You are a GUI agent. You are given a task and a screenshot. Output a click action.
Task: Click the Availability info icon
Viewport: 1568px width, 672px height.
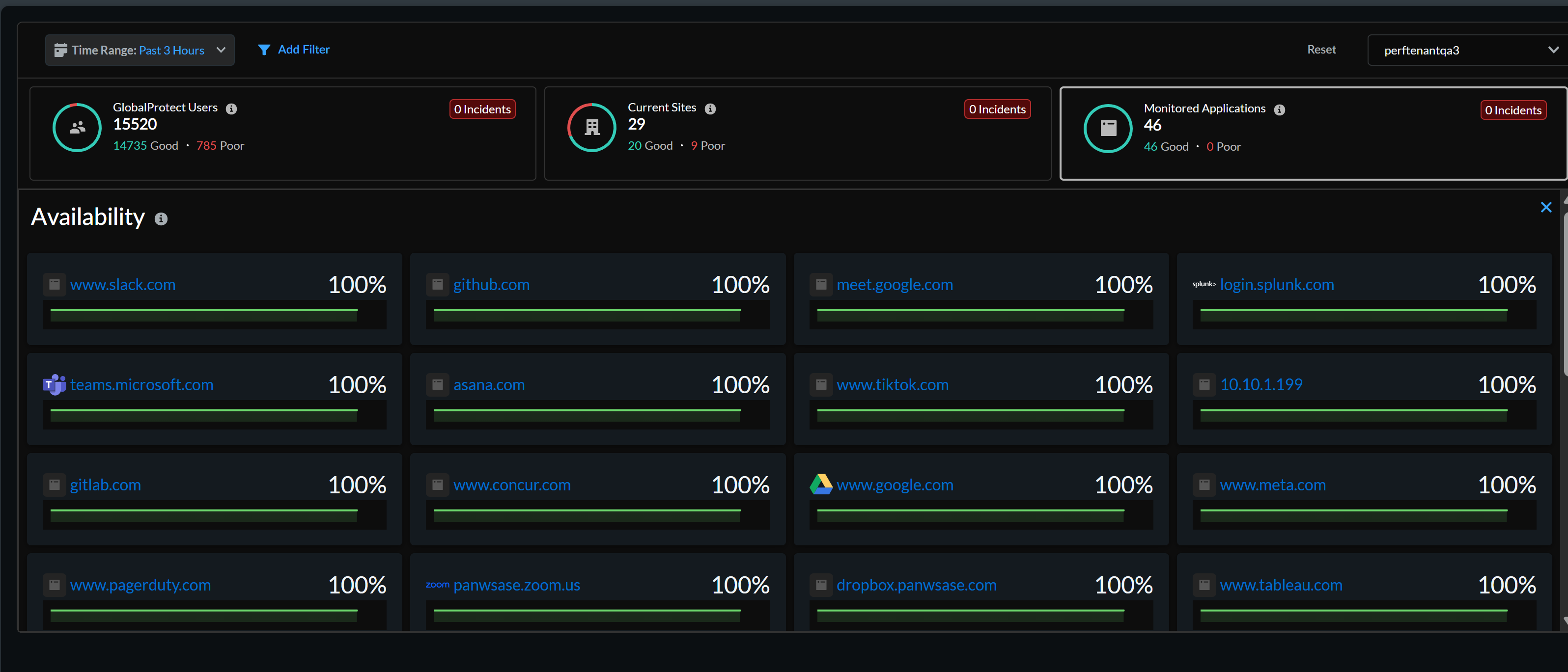point(161,219)
